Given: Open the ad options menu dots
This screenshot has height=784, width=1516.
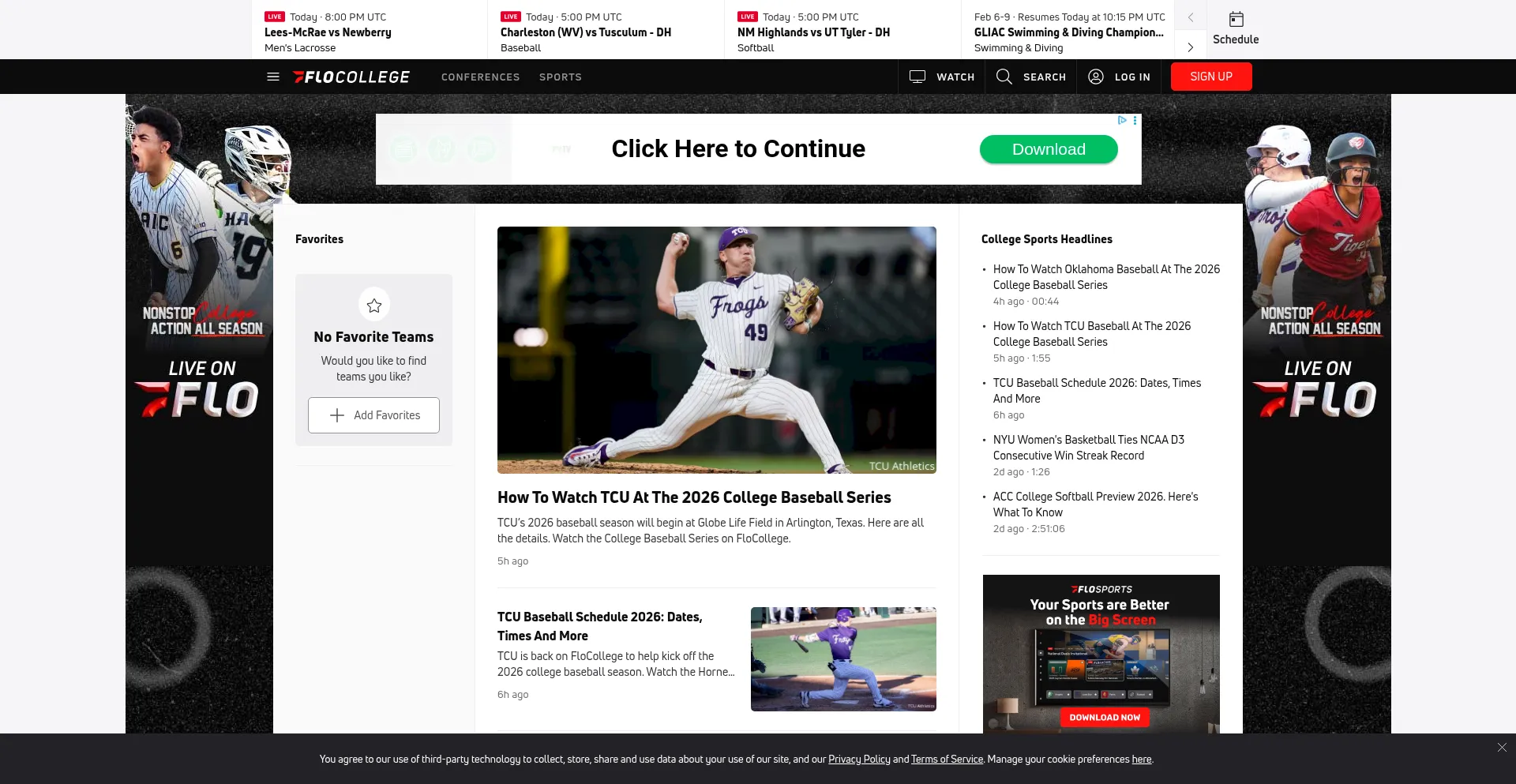Looking at the screenshot, I should pyautogui.click(x=1135, y=120).
